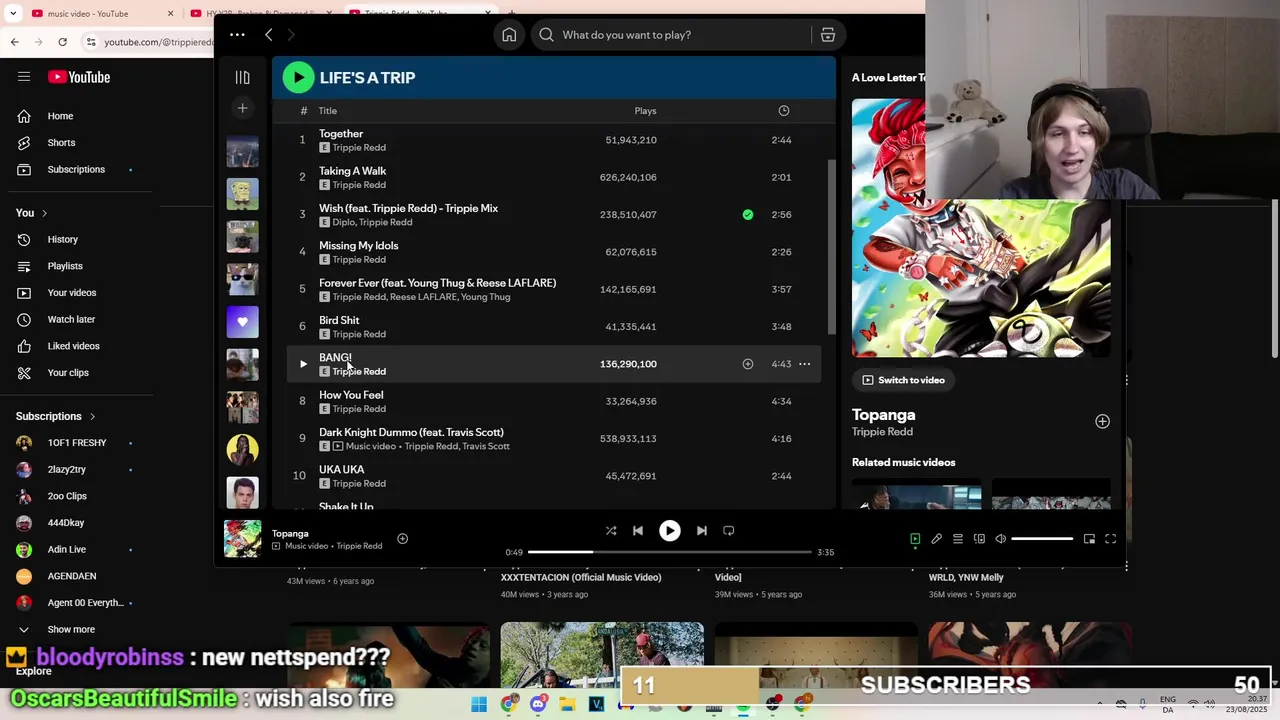Open Trippie Redd link under Topanga title
The image size is (1280, 720).
882,432
